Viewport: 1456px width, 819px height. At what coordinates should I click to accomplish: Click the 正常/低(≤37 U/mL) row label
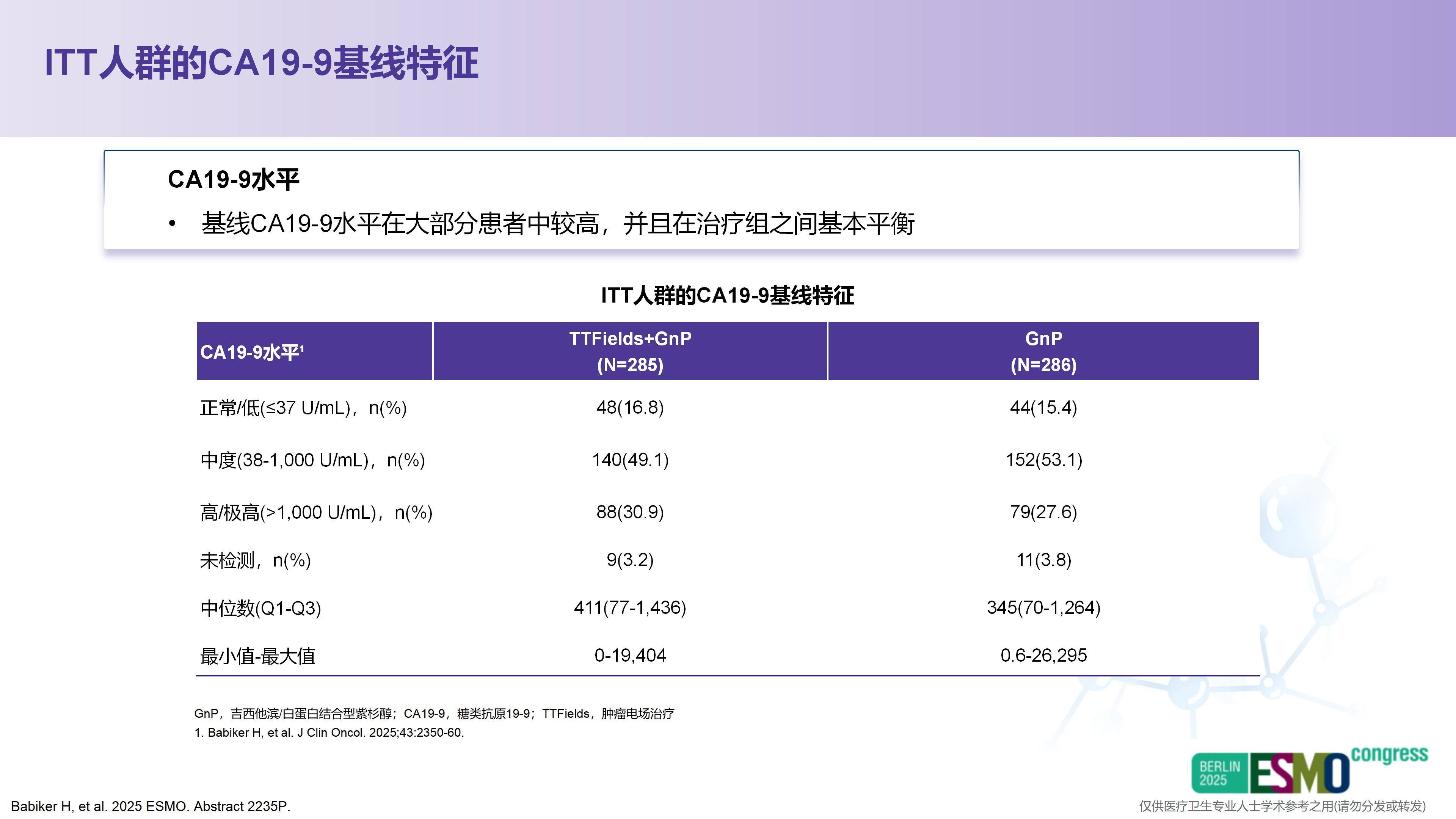303,408
